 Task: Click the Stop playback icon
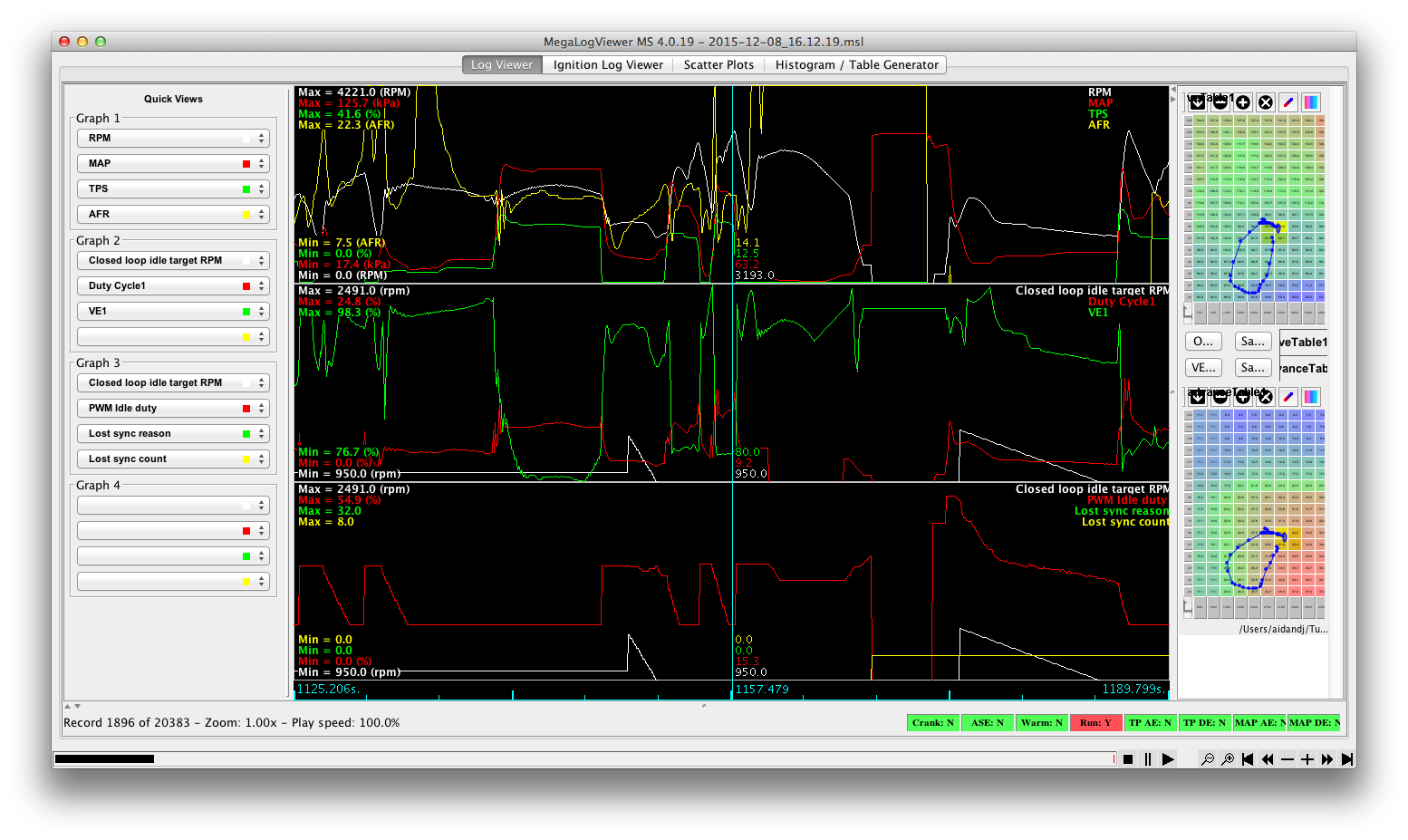[x=1128, y=759]
